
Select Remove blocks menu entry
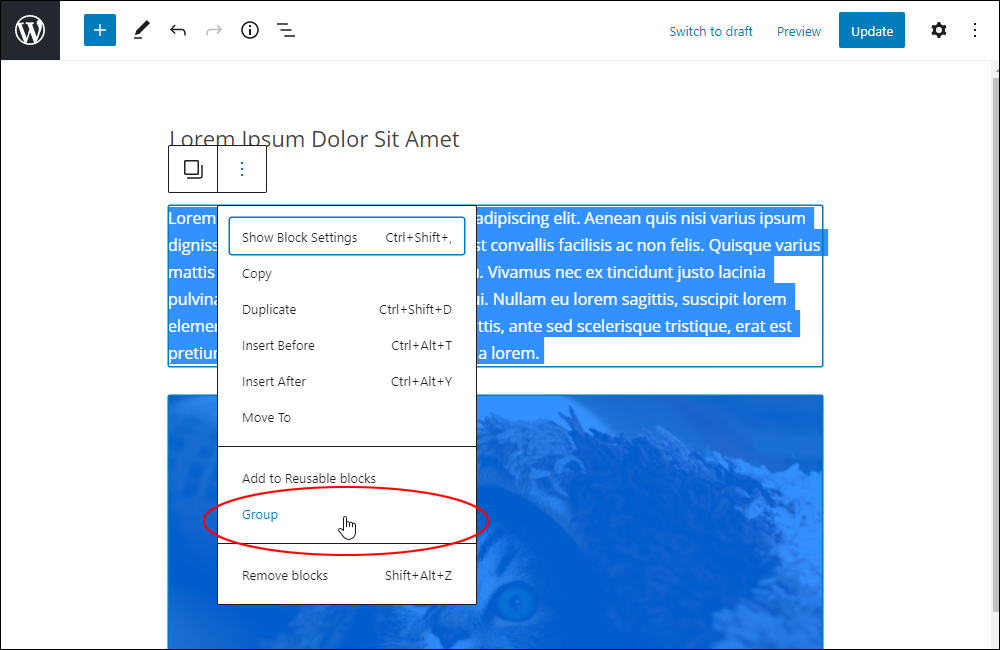347,575
